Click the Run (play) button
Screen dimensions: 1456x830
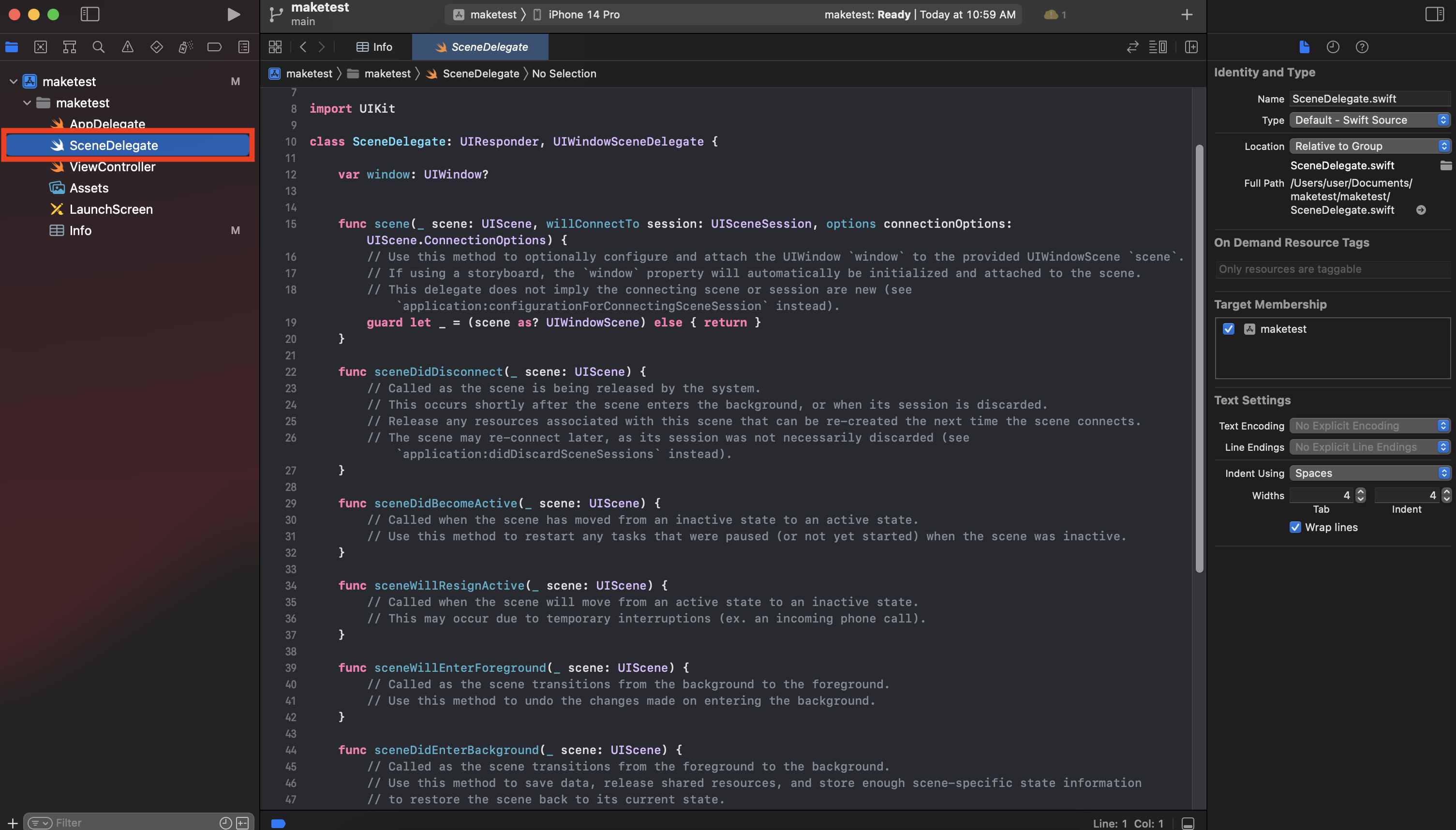[233, 14]
